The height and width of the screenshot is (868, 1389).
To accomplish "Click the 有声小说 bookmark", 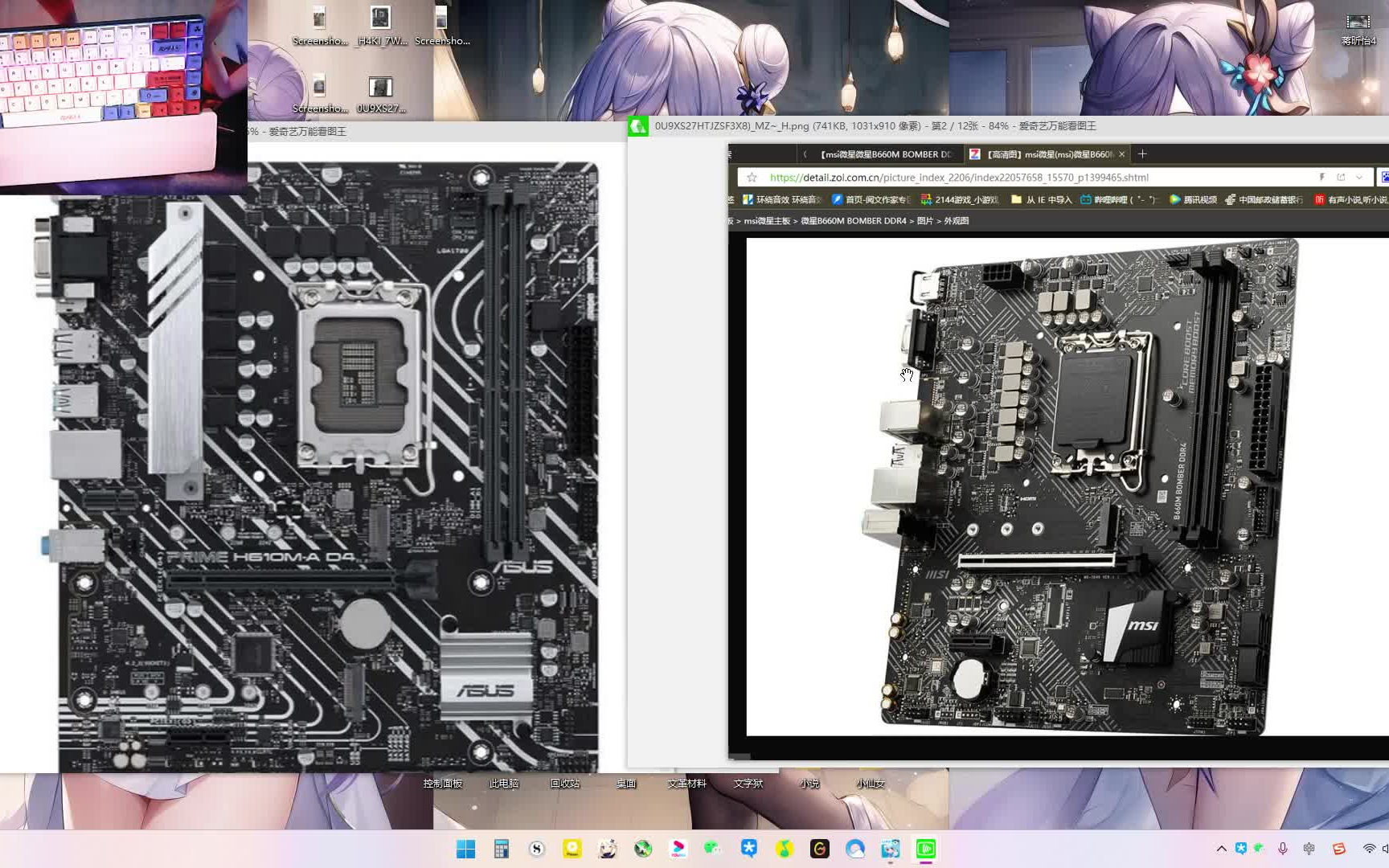I will coord(1350,199).
